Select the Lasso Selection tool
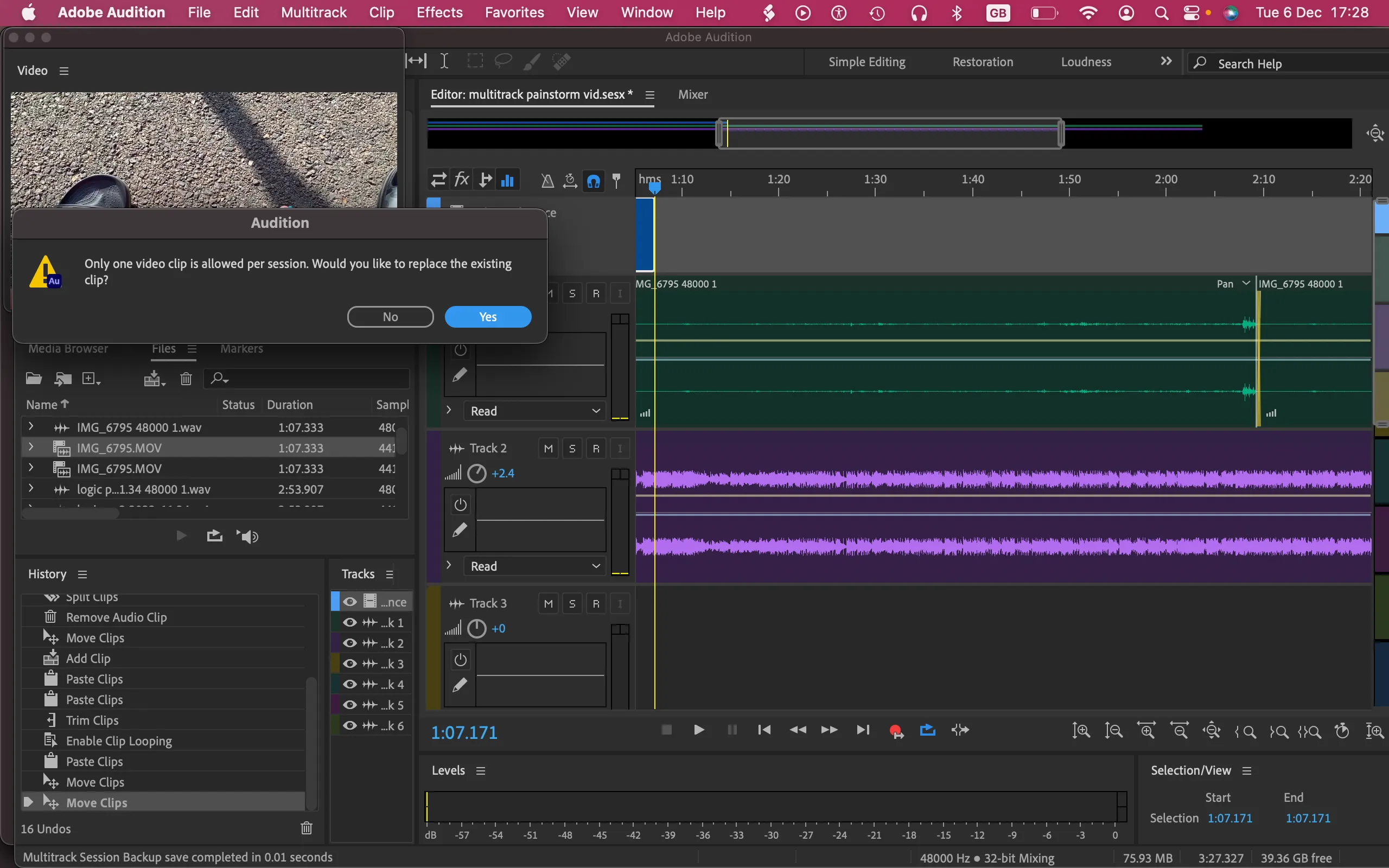 pyautogui.click(x=504, y=61)
